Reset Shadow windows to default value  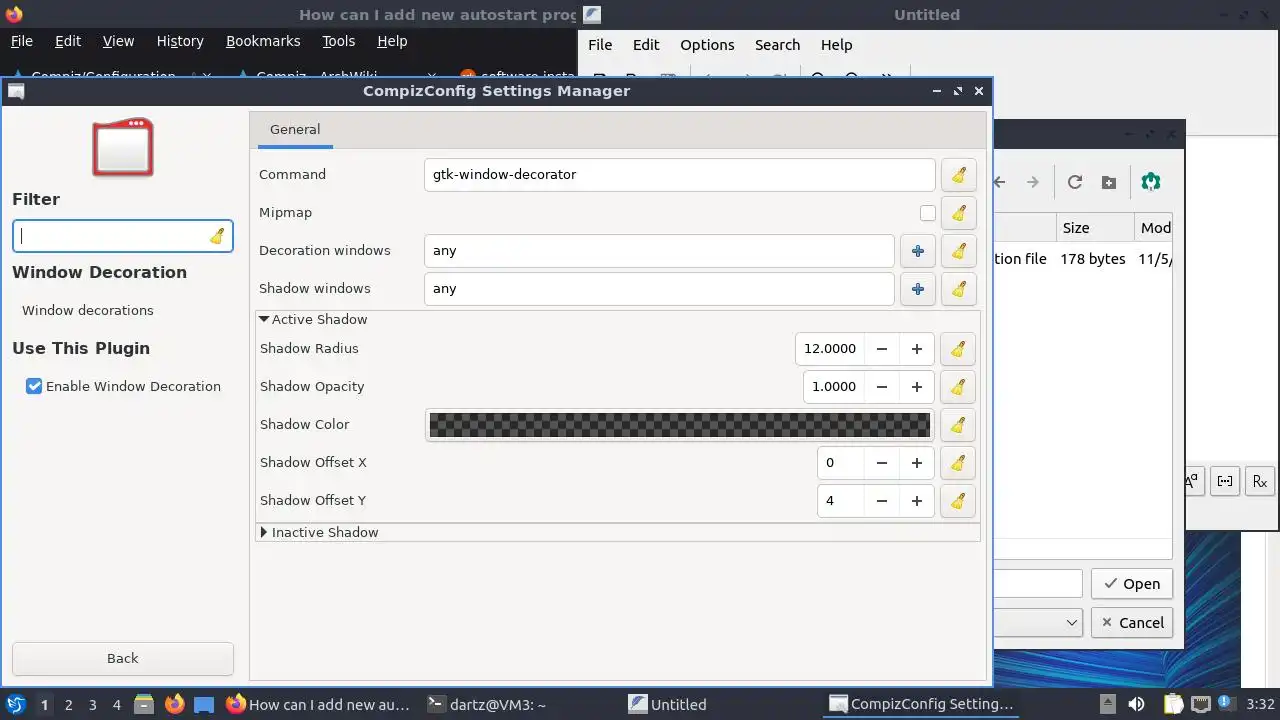click(x=958, y=289)
